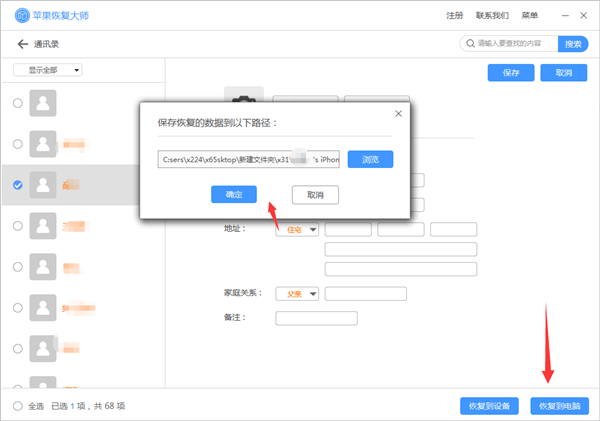600x421 pixels.
Task: Click the first contact's avatar icon
Action: pyautogui.click(x=42, y=103)
